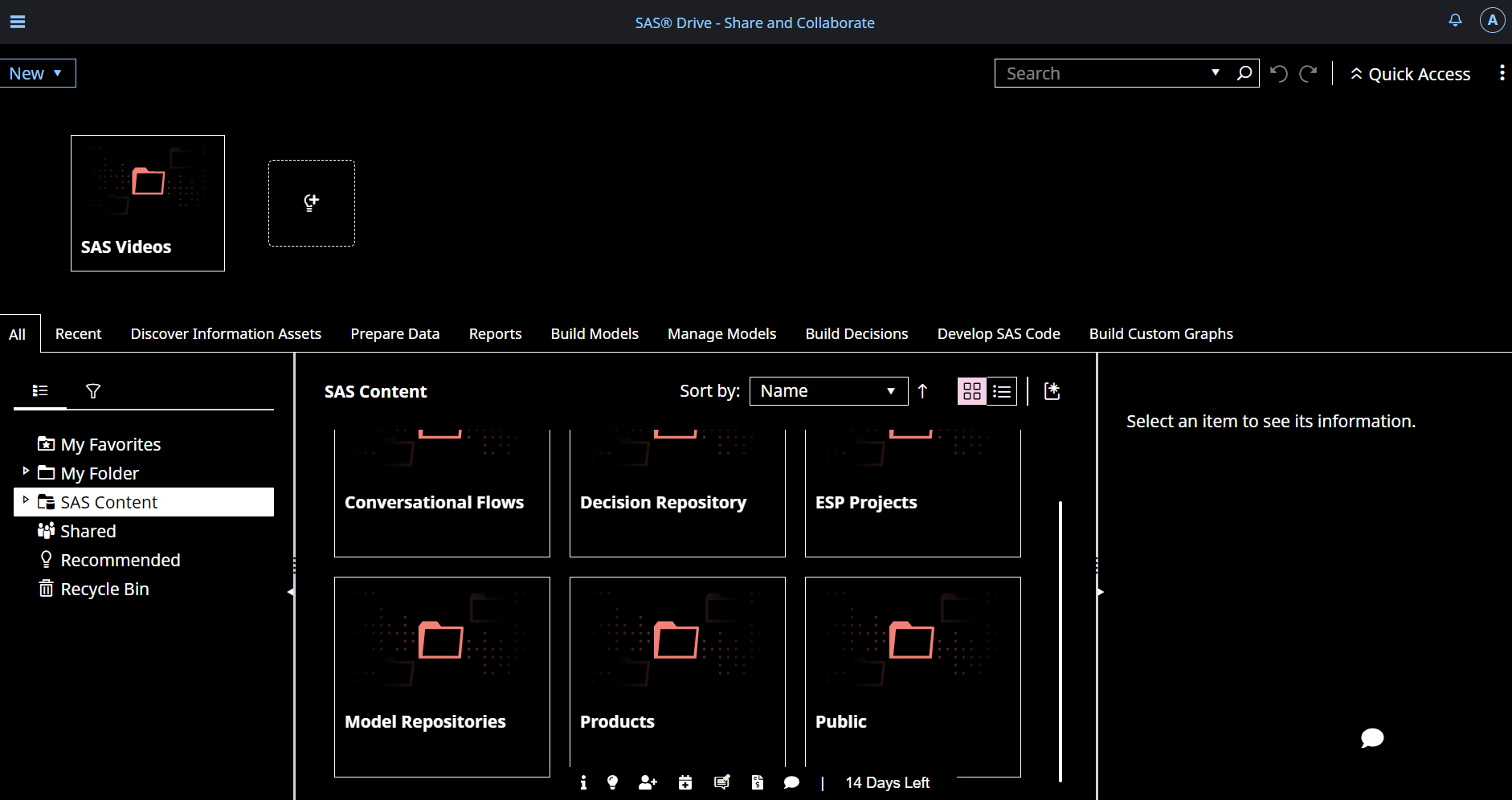Collapse the Quick Access section

pyautogui.click(x=1411, y=74)
